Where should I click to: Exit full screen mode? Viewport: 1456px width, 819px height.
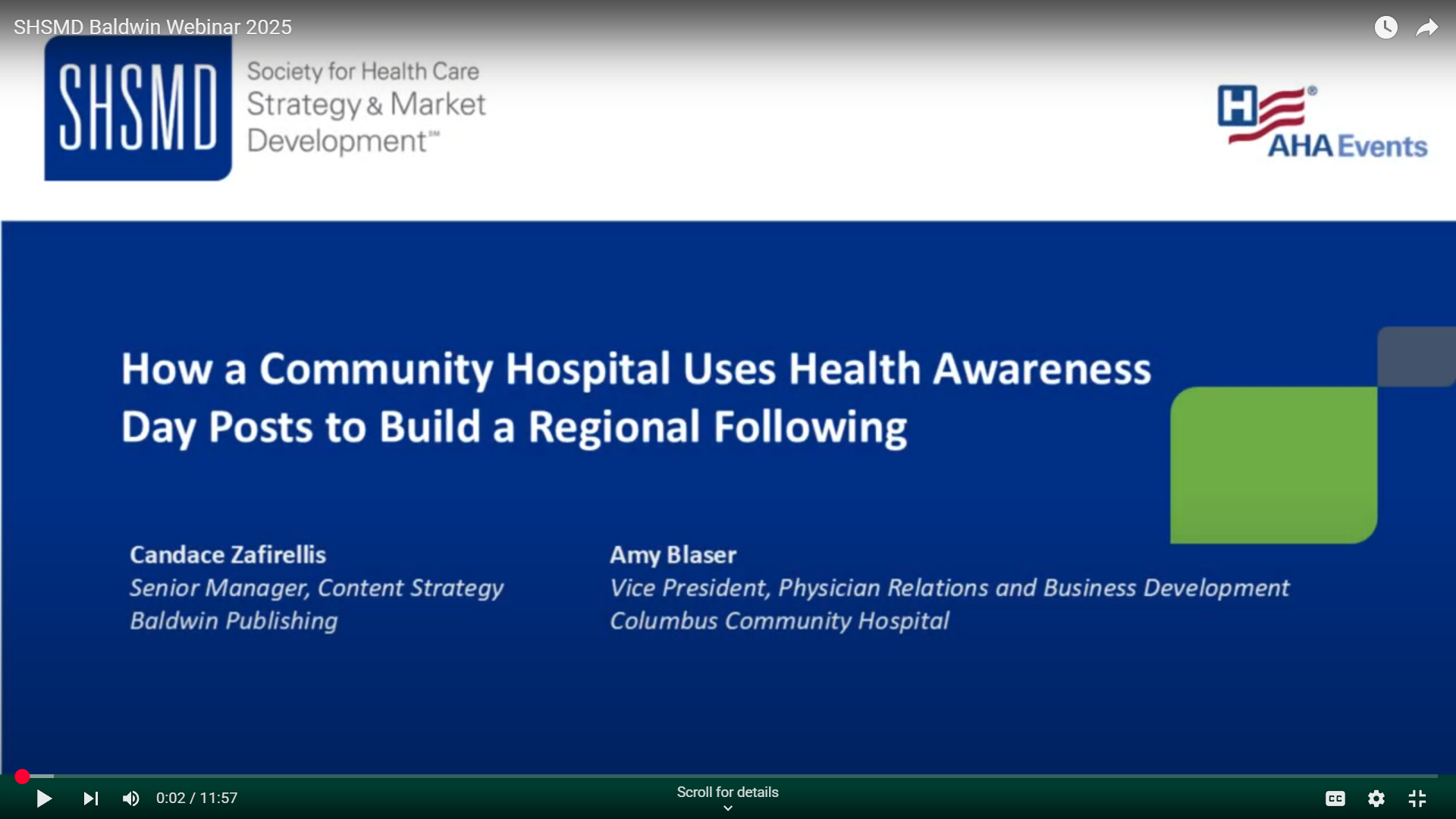pyautogui.click(x=1417, y=799)
